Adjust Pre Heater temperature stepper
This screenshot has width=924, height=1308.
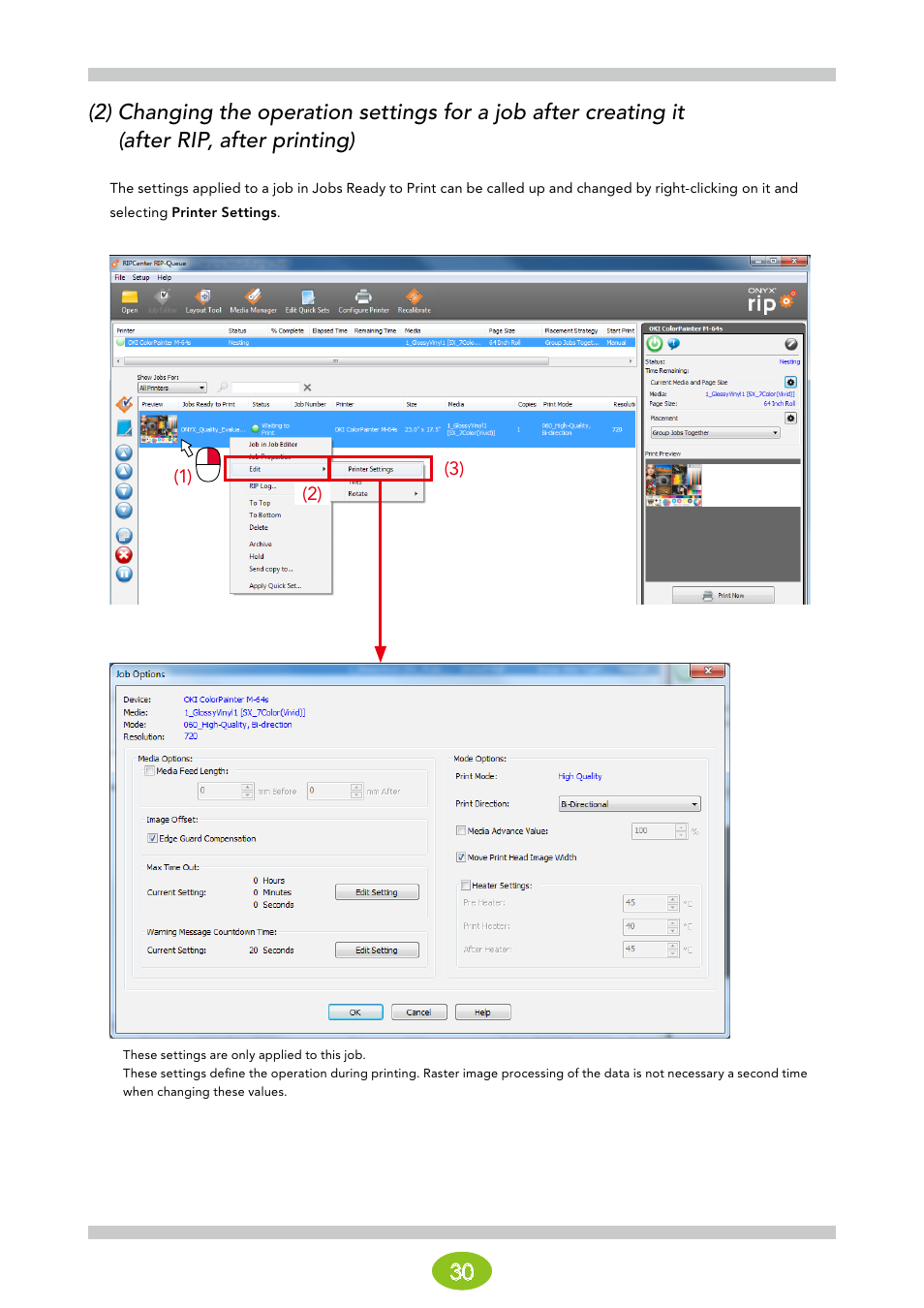[x=673, y=903]
